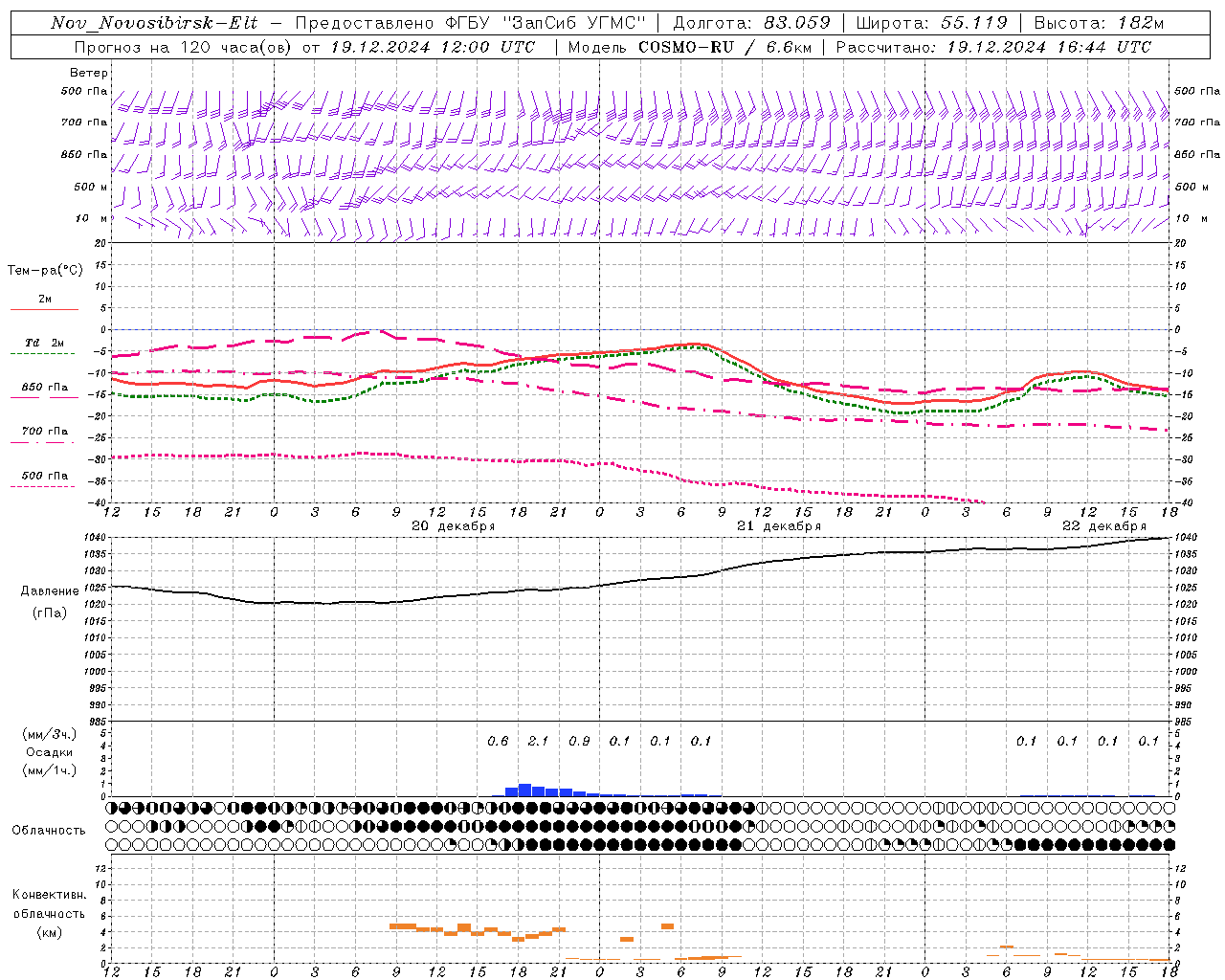This screenshot has width=1225, height=980.
Task: Click the Модель COSMO-RU / 6.6км label
Action: tap(690, 47)
